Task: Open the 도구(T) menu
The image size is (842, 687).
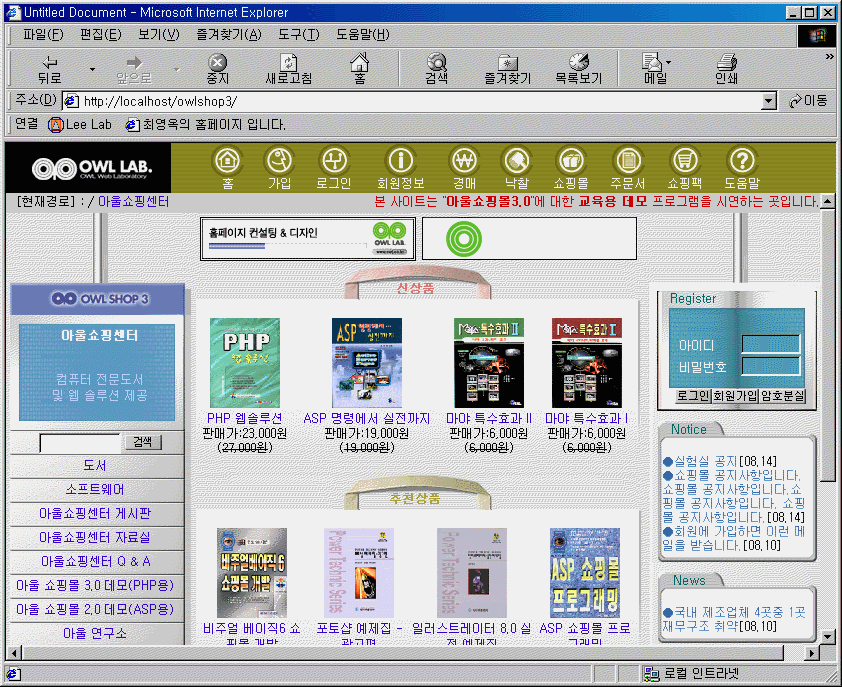Action: [297, 35]
